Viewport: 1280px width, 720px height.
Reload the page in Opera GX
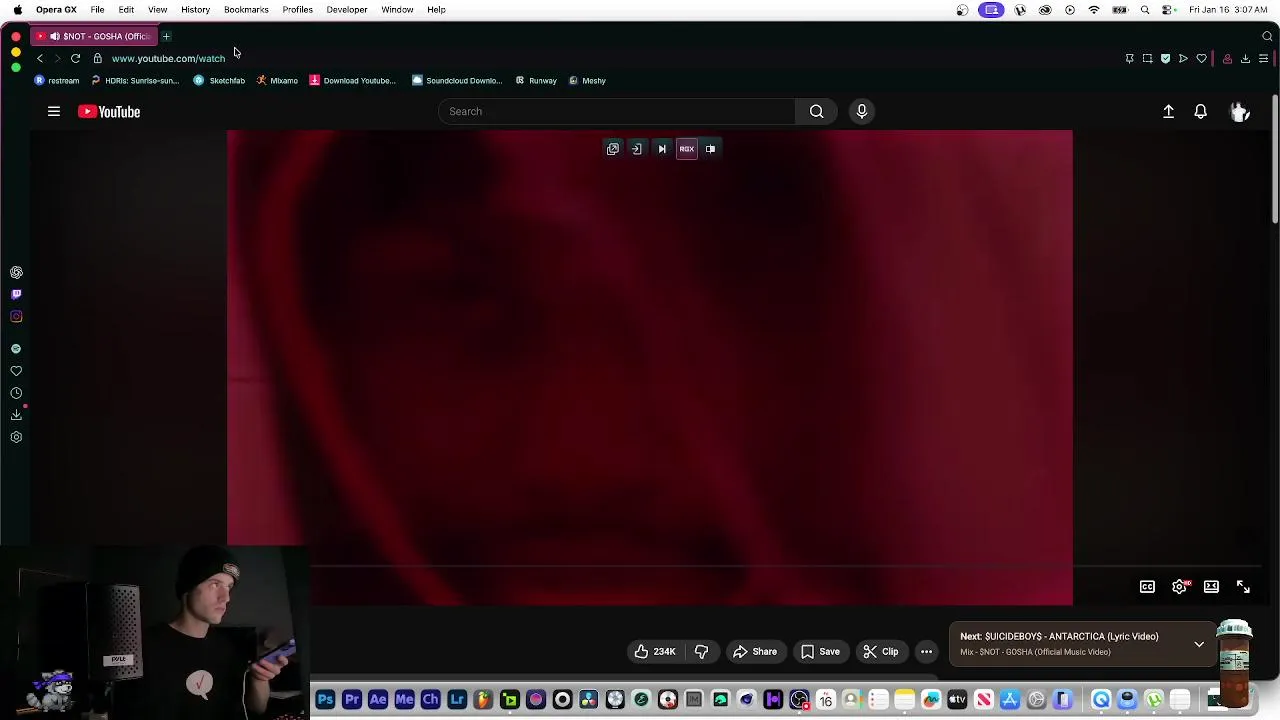coord(75,58)
